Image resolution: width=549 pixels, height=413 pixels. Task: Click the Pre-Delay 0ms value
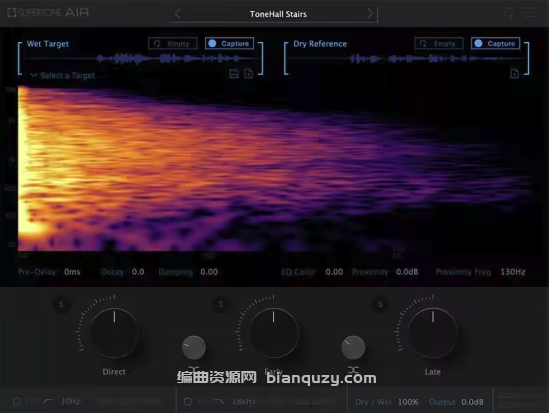pos(72,272)
